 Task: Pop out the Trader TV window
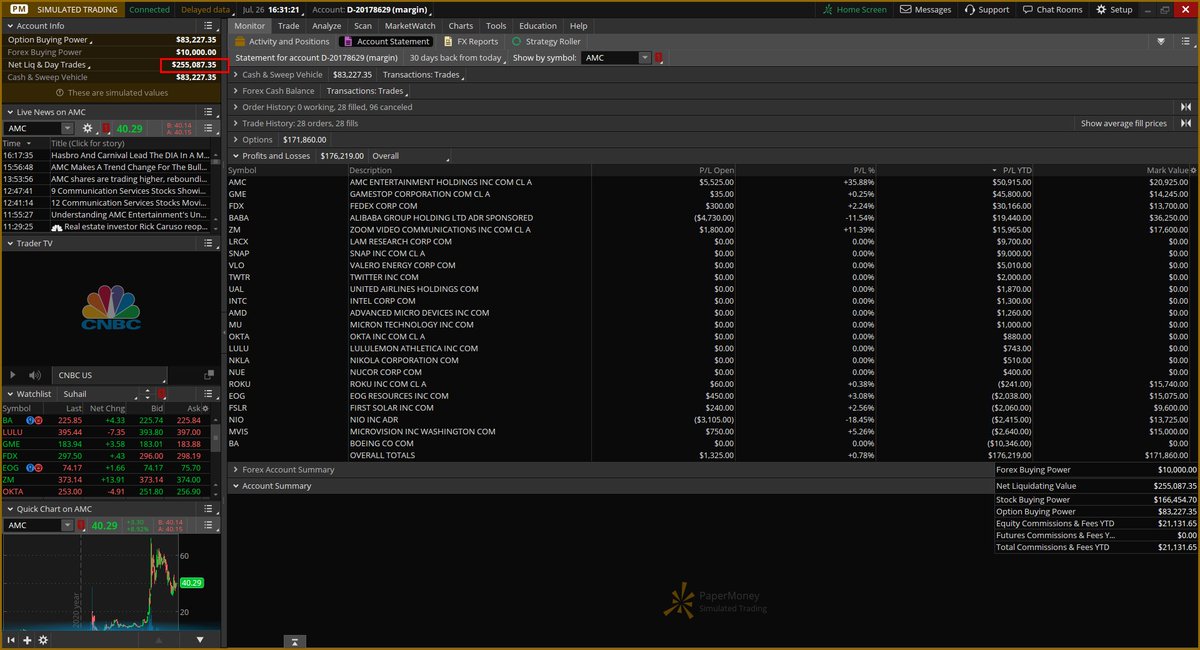pyautogui.click(x=209, y=375)
